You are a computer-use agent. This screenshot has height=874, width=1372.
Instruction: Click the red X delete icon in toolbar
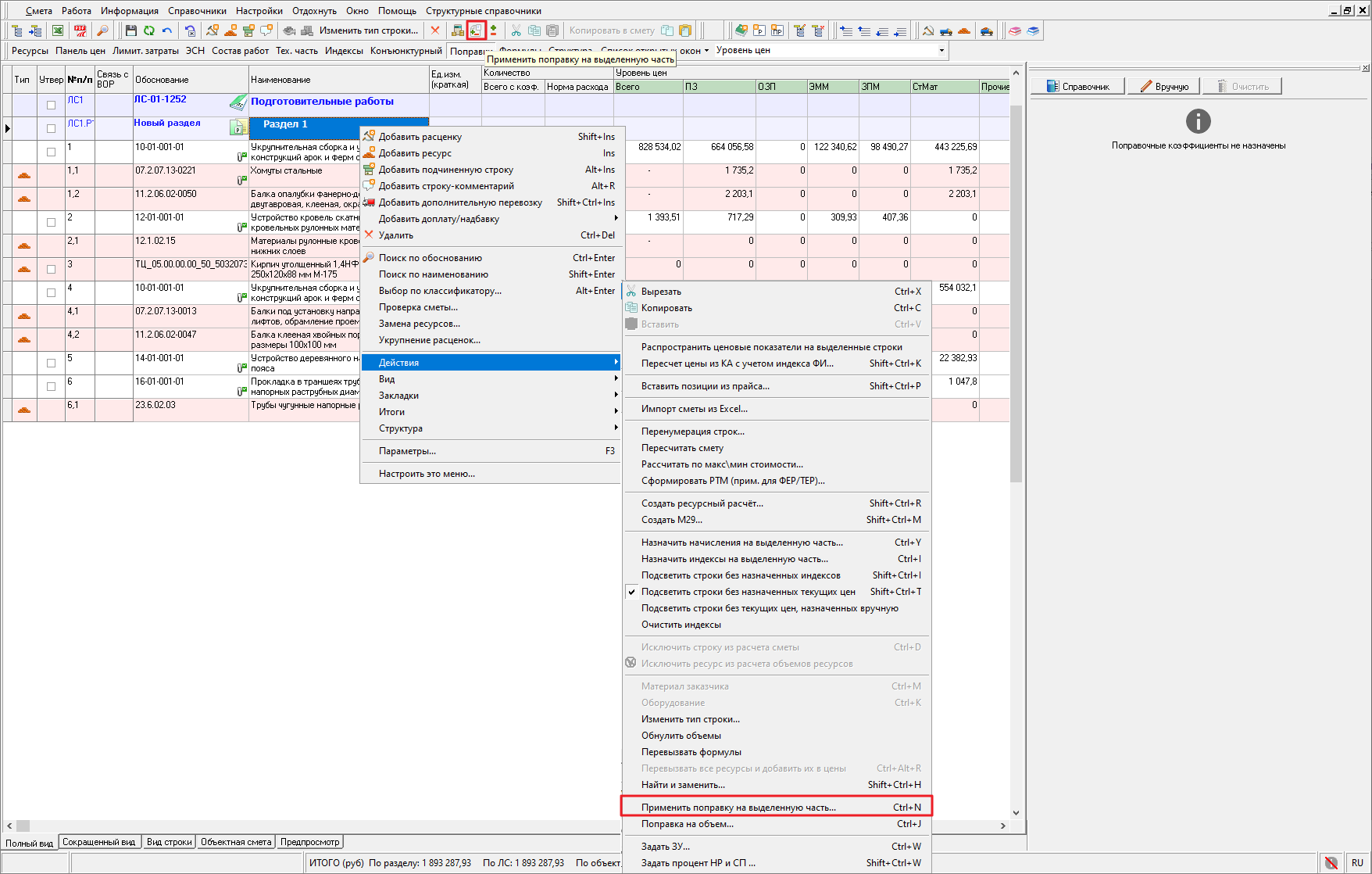pos(435,30)
